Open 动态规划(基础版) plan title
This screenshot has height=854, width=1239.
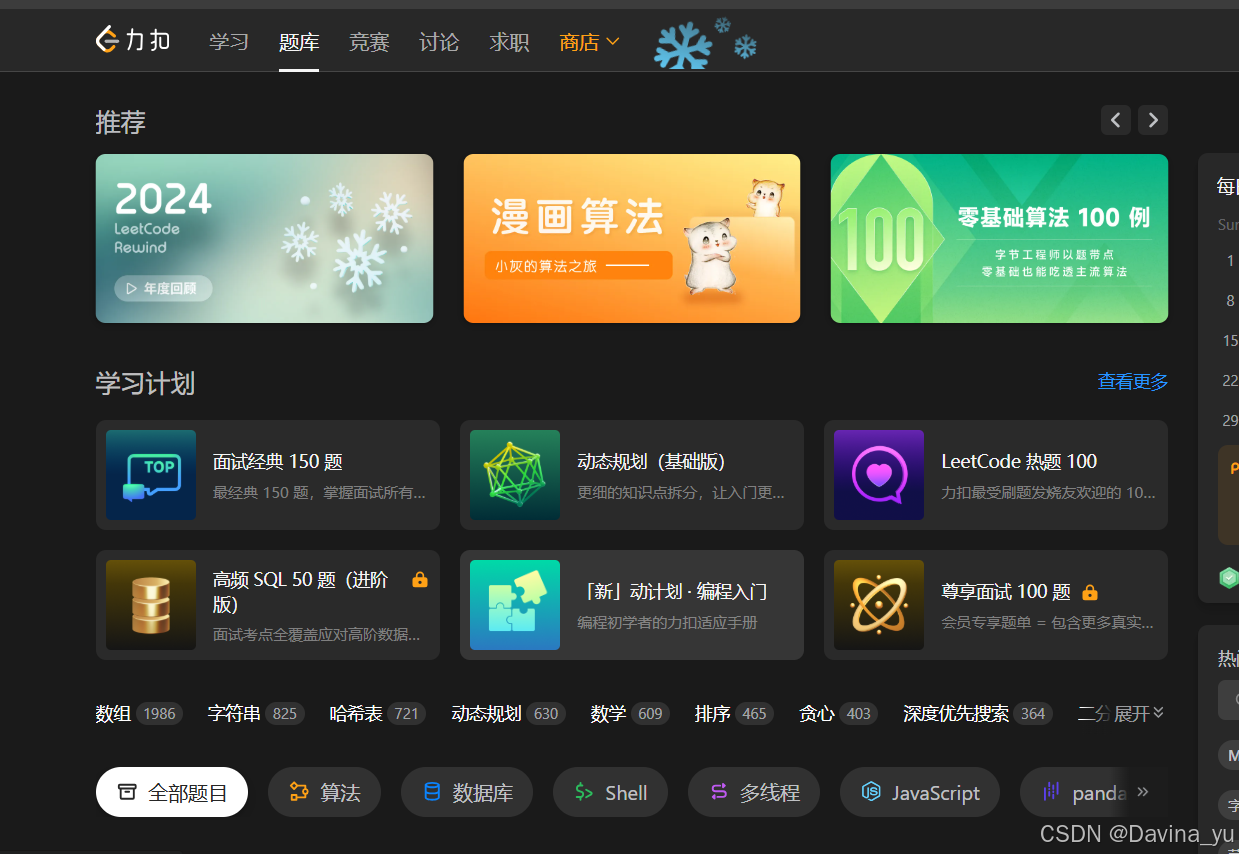651,461
